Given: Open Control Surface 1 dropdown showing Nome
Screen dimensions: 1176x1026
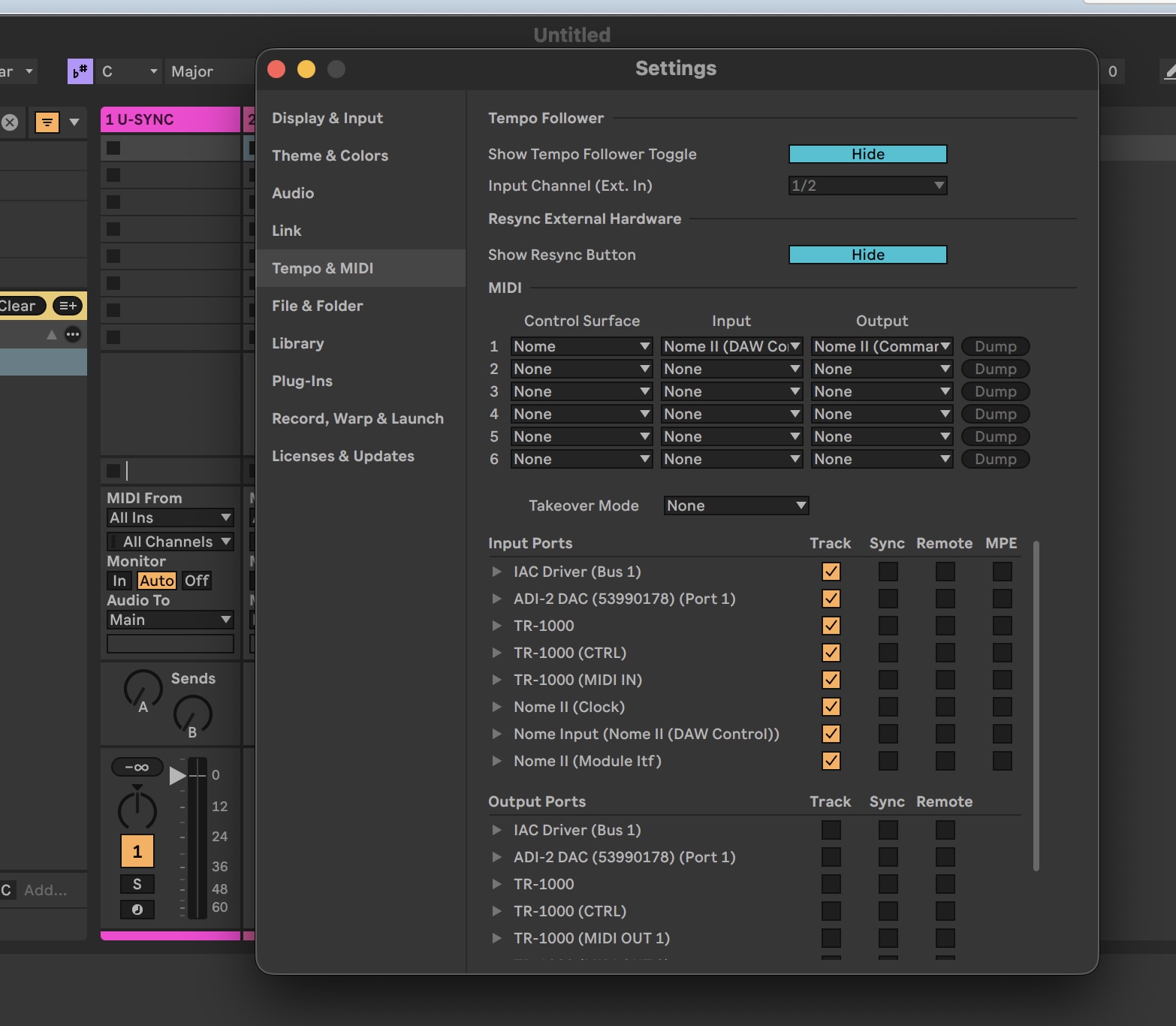Looking at the screenshot, I should [580, 346].
